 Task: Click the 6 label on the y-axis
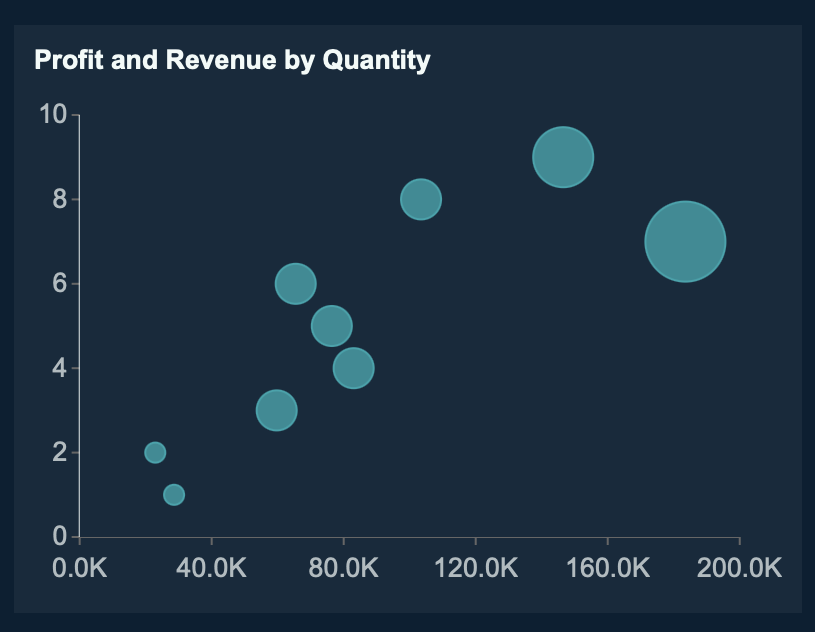[59, 284]
